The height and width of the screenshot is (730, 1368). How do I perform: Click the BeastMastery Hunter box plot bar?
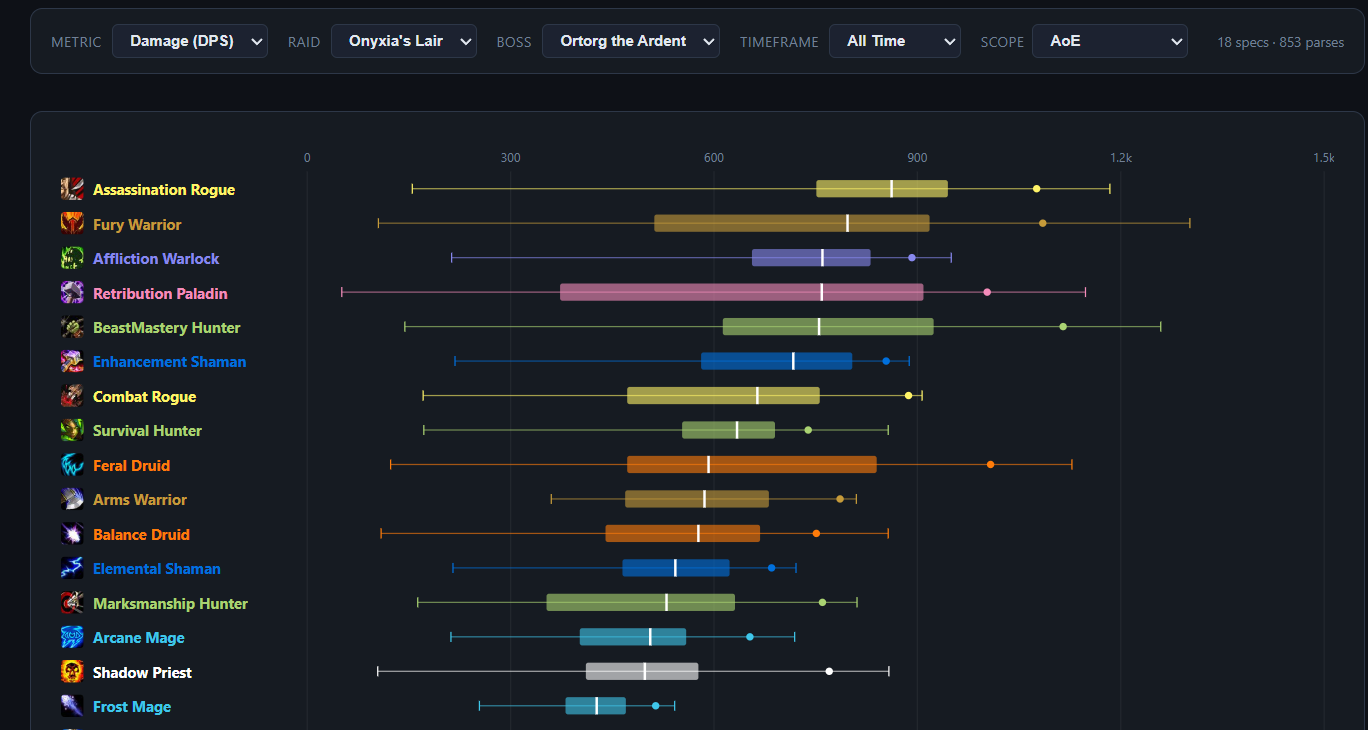click(828, 327)
